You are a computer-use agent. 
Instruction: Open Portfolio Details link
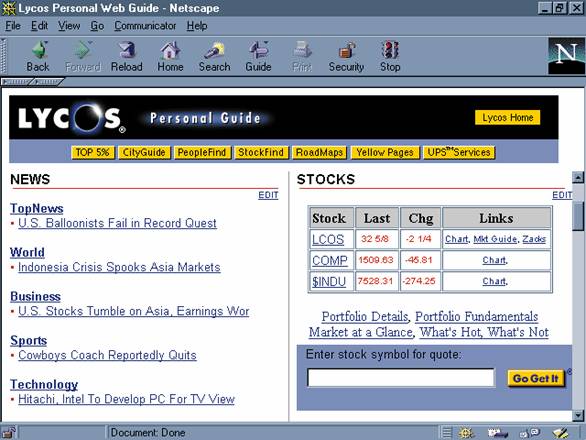point(365,317)
